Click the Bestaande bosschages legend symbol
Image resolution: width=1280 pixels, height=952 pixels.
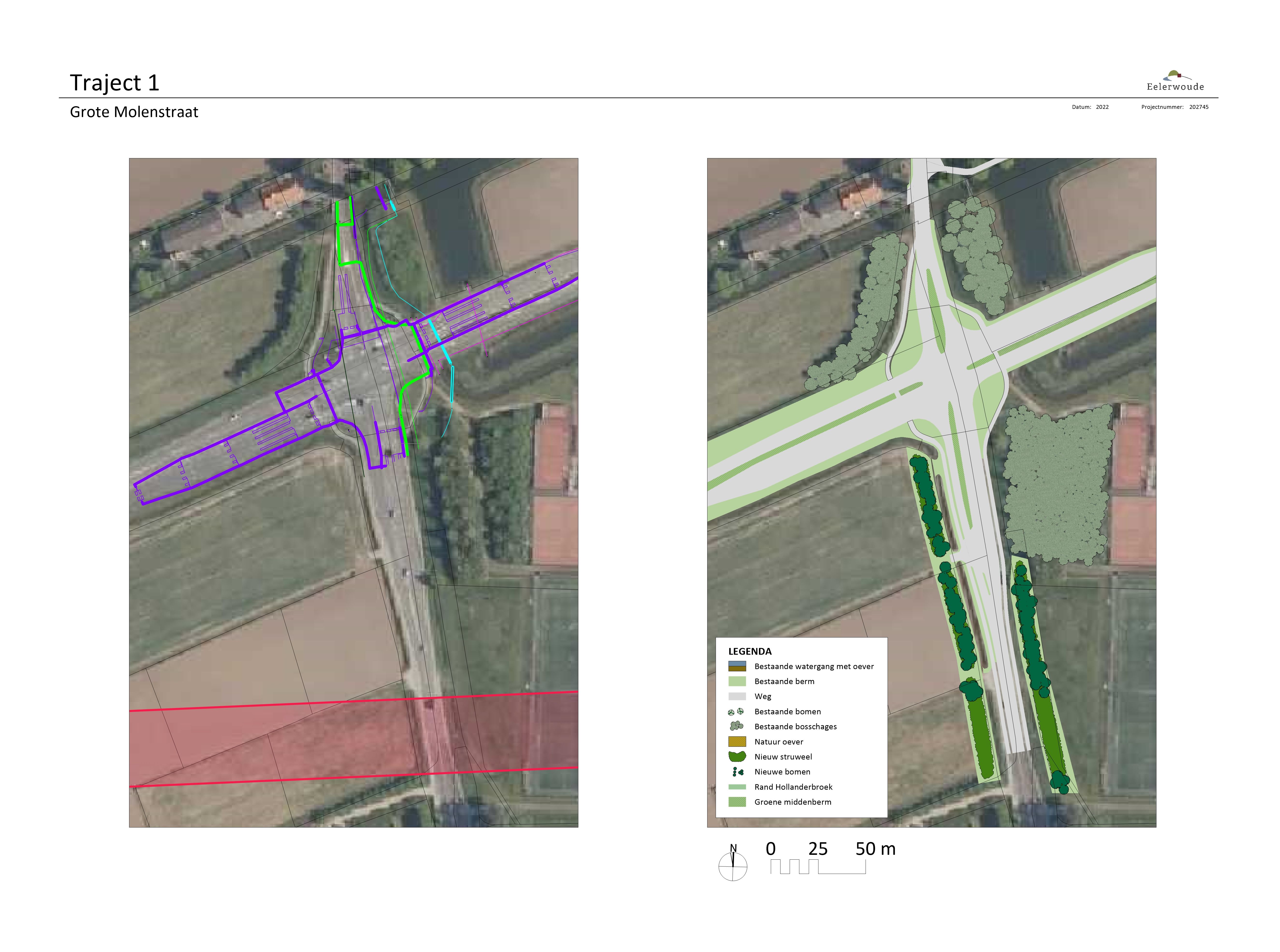click(x=736, y=726)
